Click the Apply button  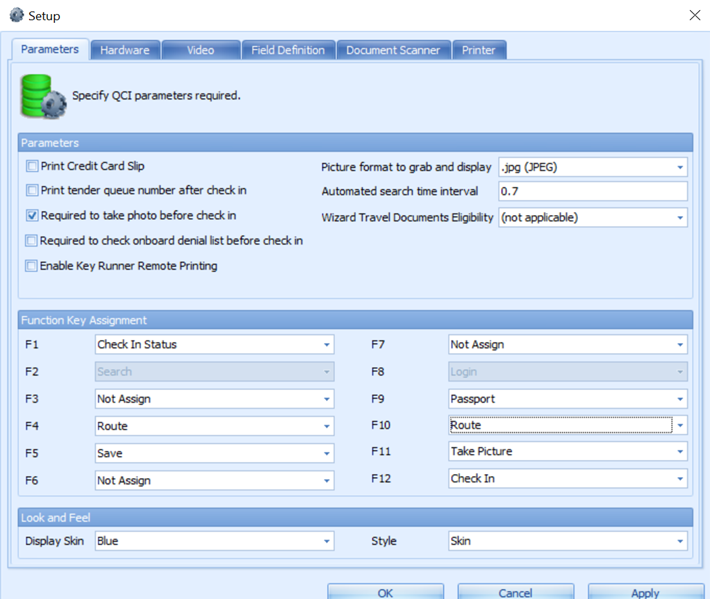(646, 592)
